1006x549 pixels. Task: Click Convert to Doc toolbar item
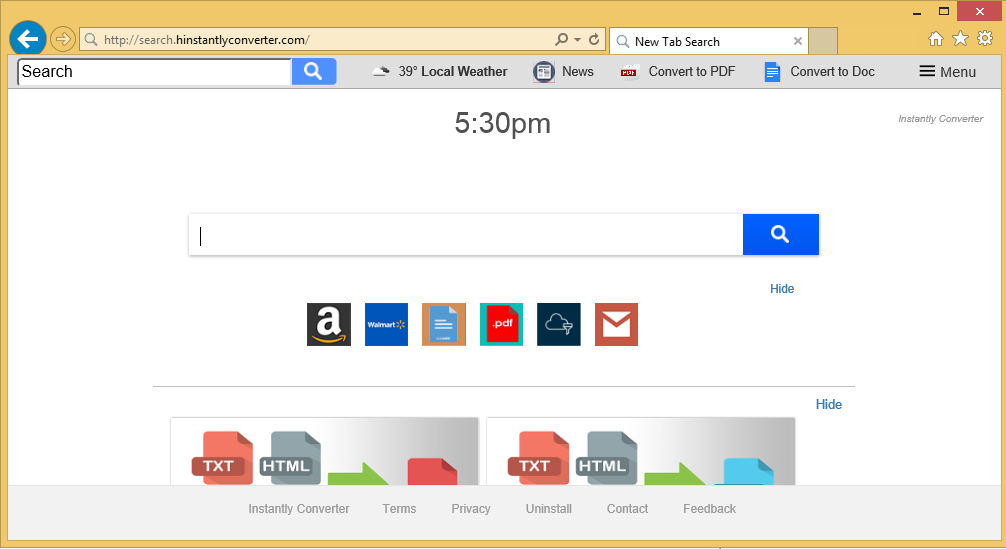tap(819, 72)
